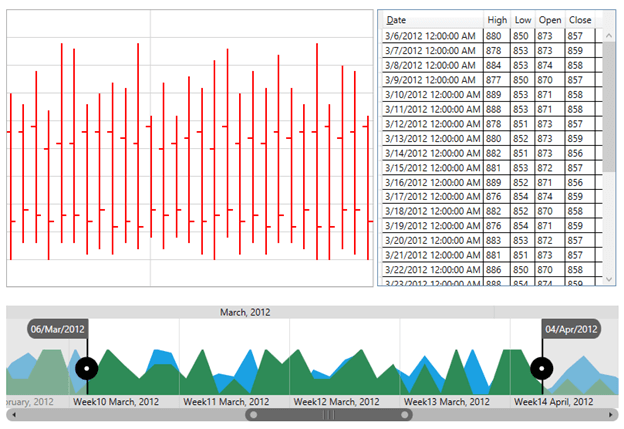
Task: Select the 3/14/2012 data row
Action: coord(432,153)
